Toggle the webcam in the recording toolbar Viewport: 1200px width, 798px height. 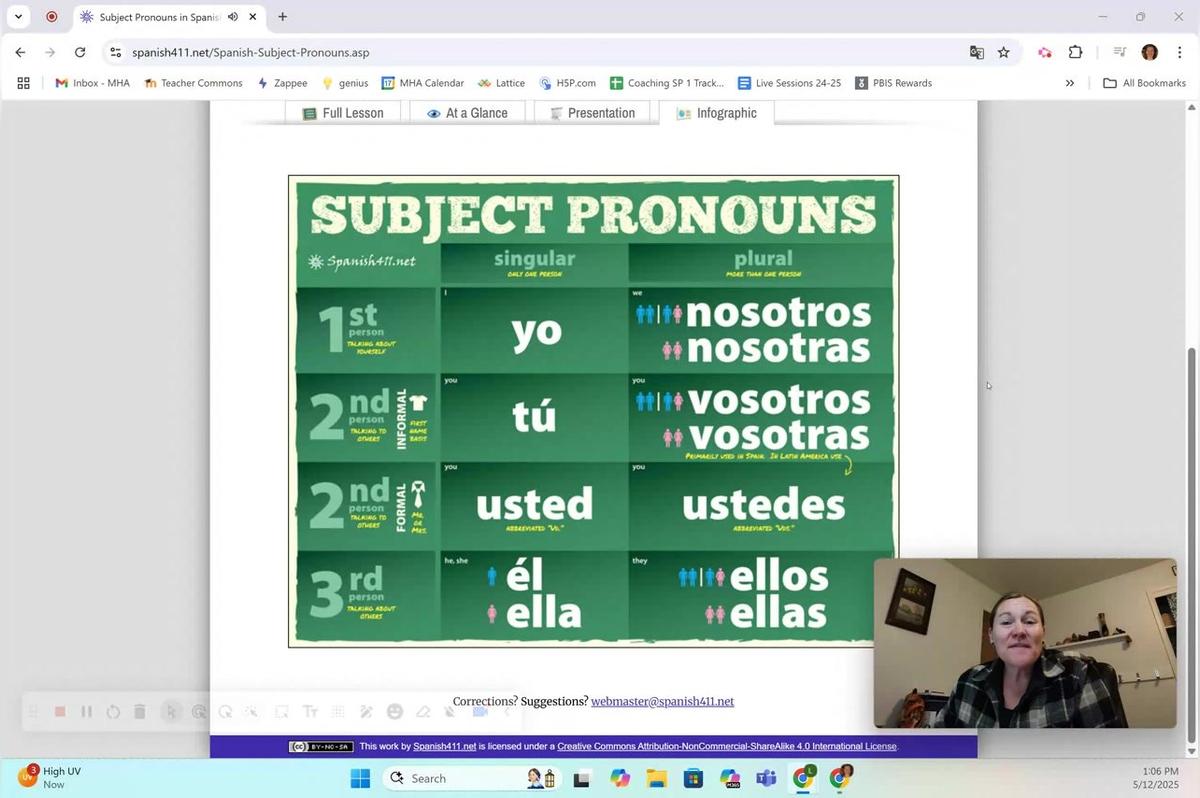pos(480,711)
